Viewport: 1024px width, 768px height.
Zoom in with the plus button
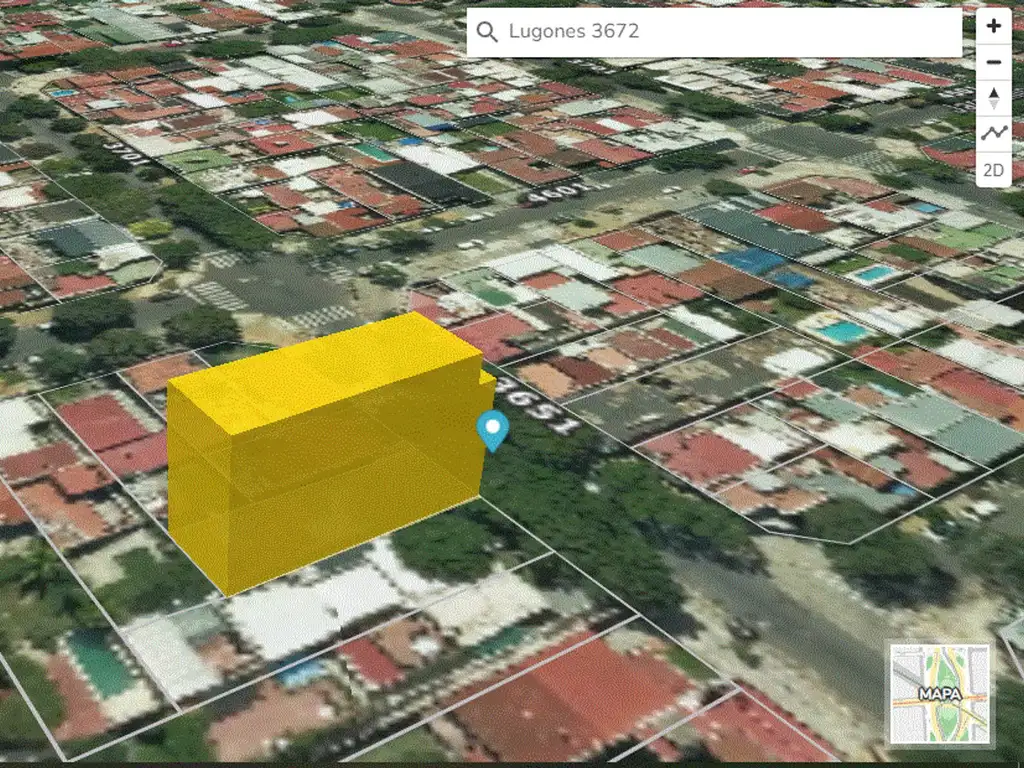(x=993, y=26)
